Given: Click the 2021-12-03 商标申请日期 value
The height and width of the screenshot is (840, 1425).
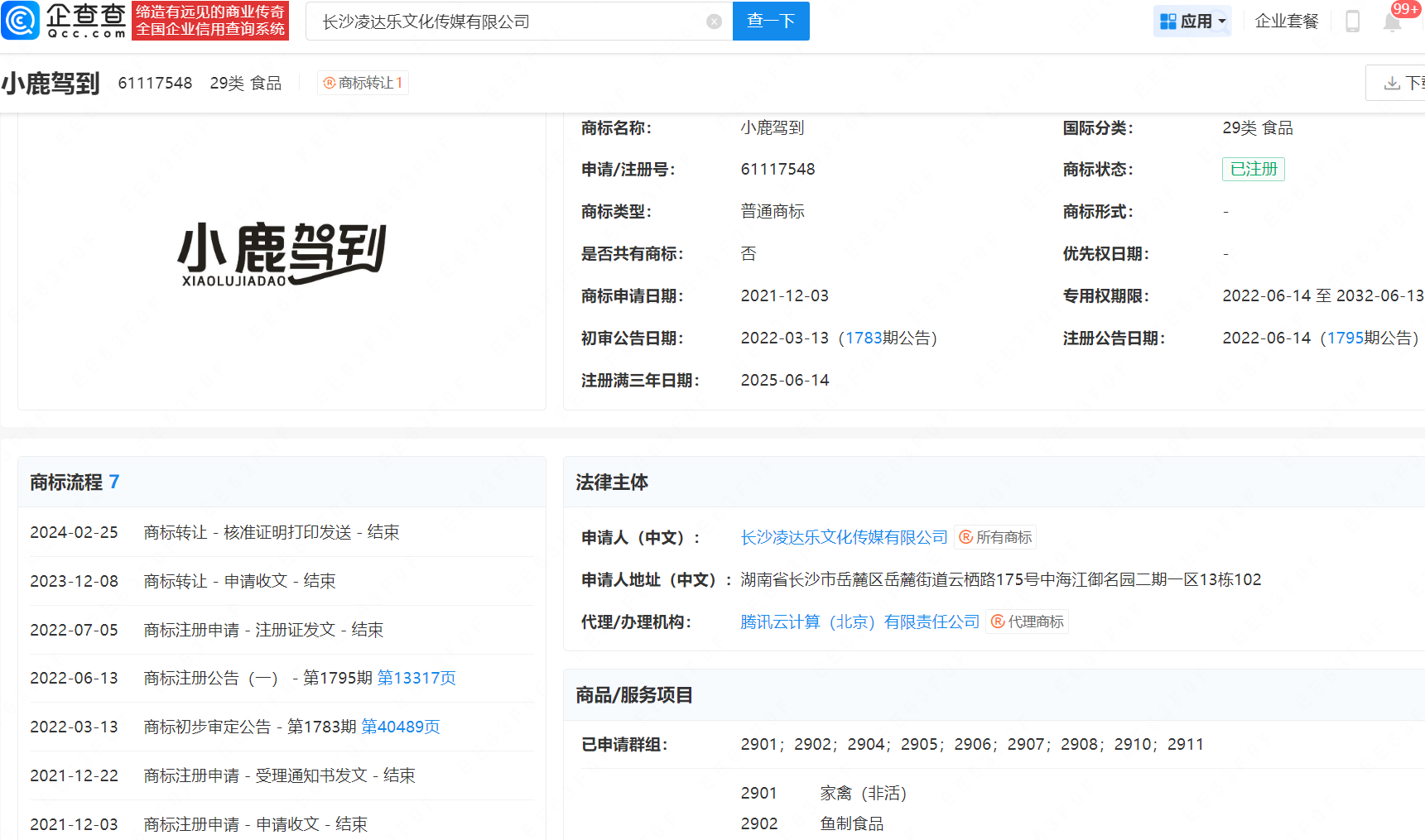Looking at the screenshot, I should coord(785,295).
